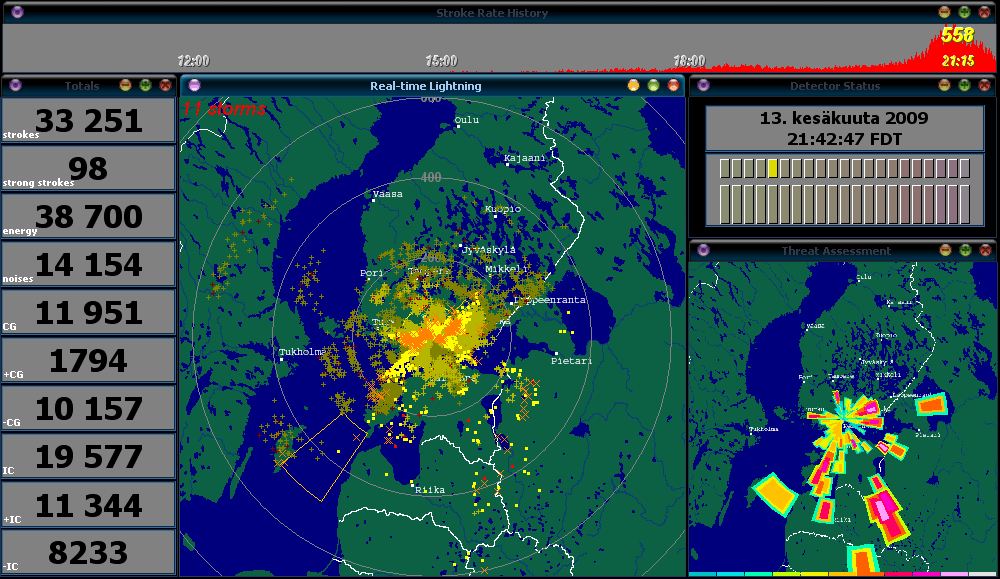Minimize the Stroke Rate History panel

945,12
